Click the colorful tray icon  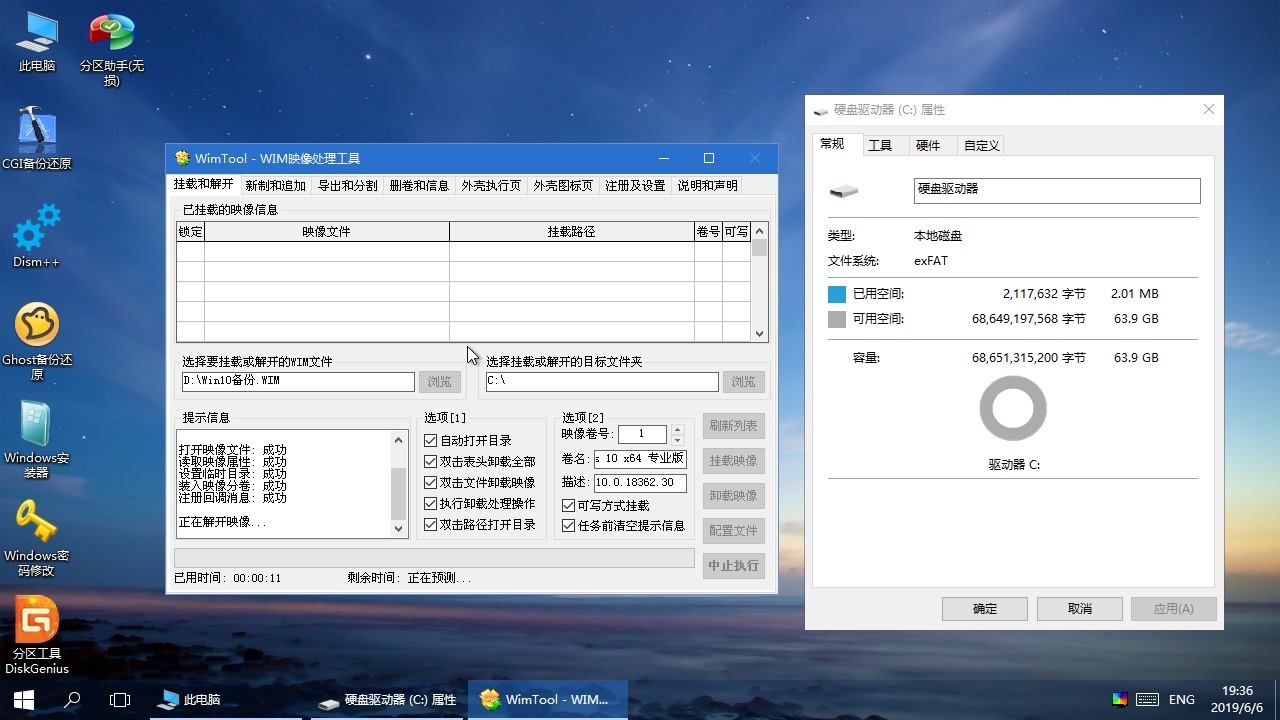click(x=1120, y=700)
